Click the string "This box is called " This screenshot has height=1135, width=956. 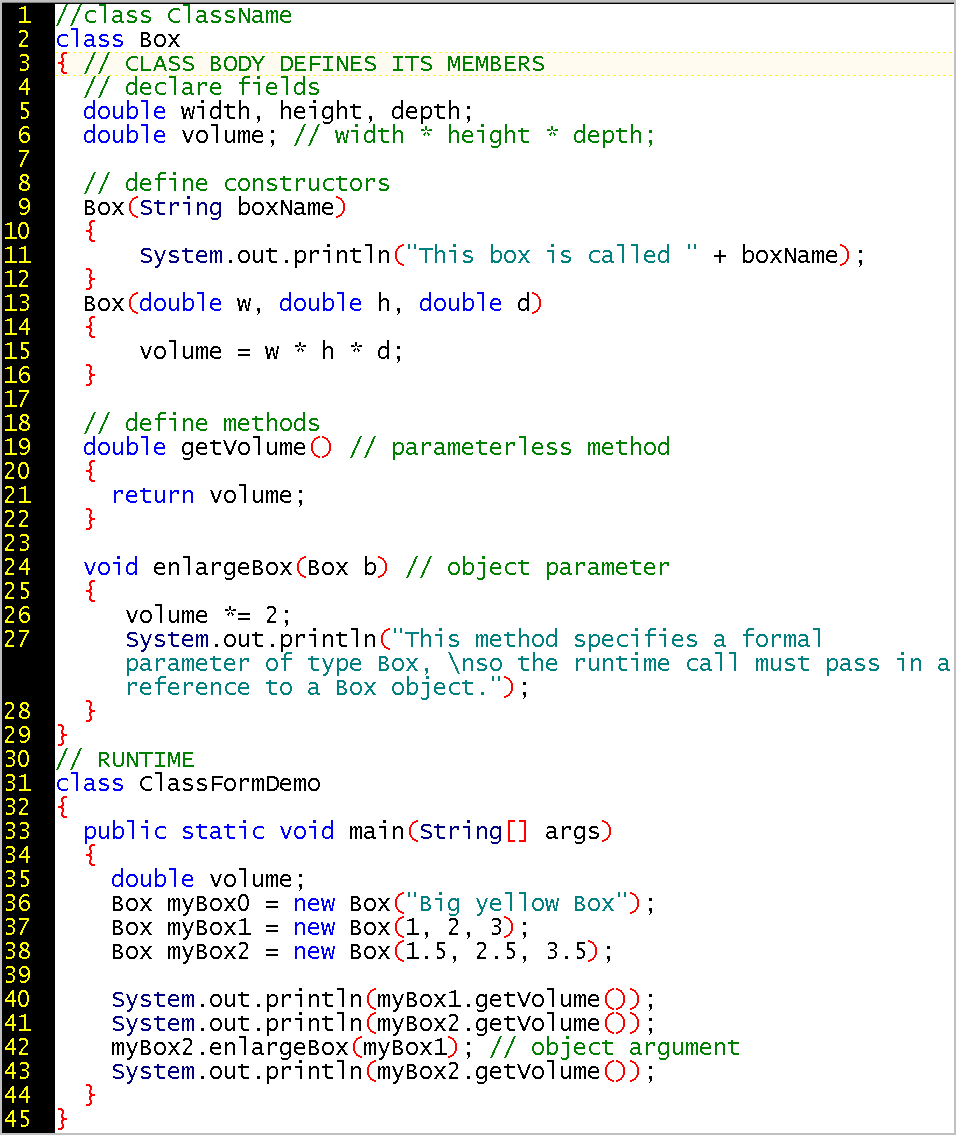pos(551,255)
